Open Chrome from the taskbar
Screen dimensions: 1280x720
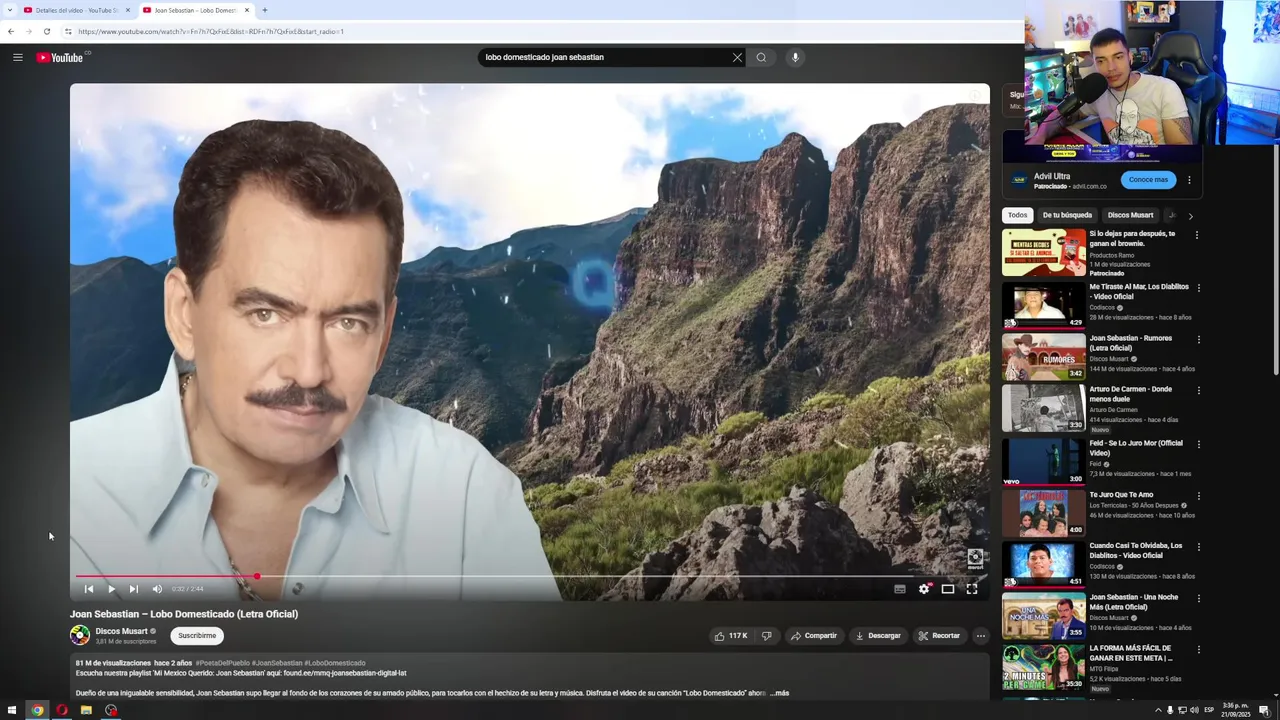(37, 710)
